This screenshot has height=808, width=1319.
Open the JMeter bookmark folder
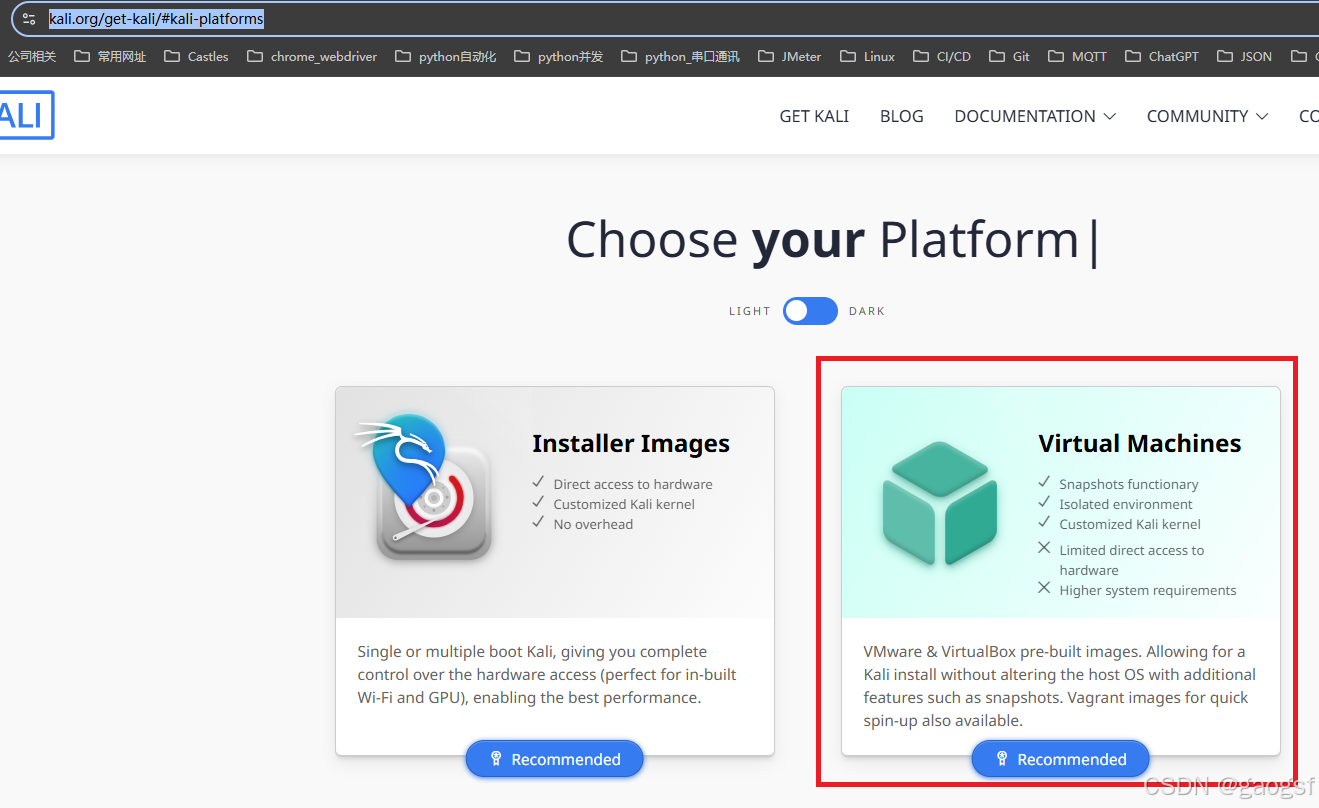tap(790, 57)
